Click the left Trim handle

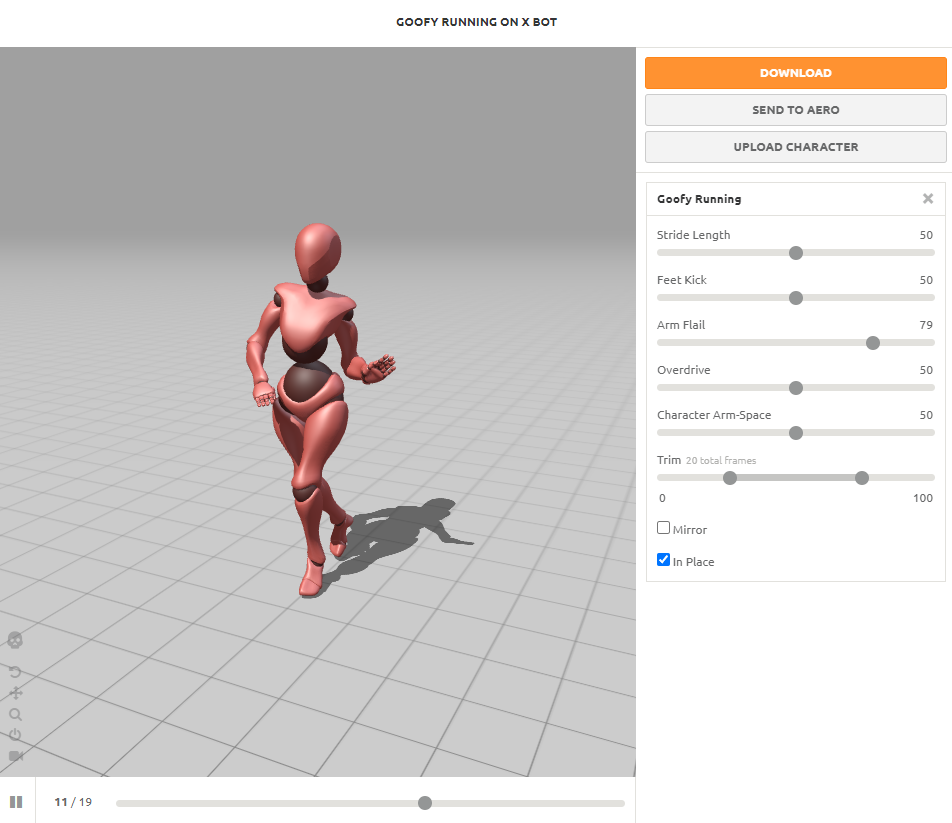[x=730, y=478]
